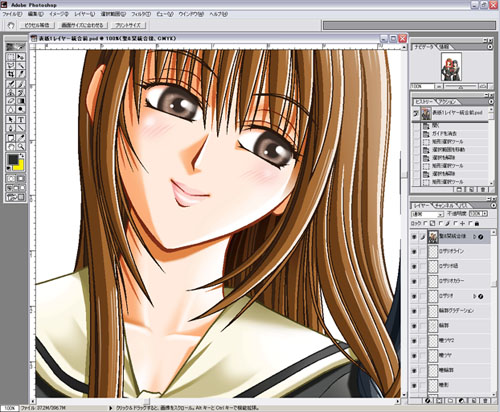The width and height of the screenshot is (500, 412).
Task: Select the Type tool
Action: pos(21,119)
